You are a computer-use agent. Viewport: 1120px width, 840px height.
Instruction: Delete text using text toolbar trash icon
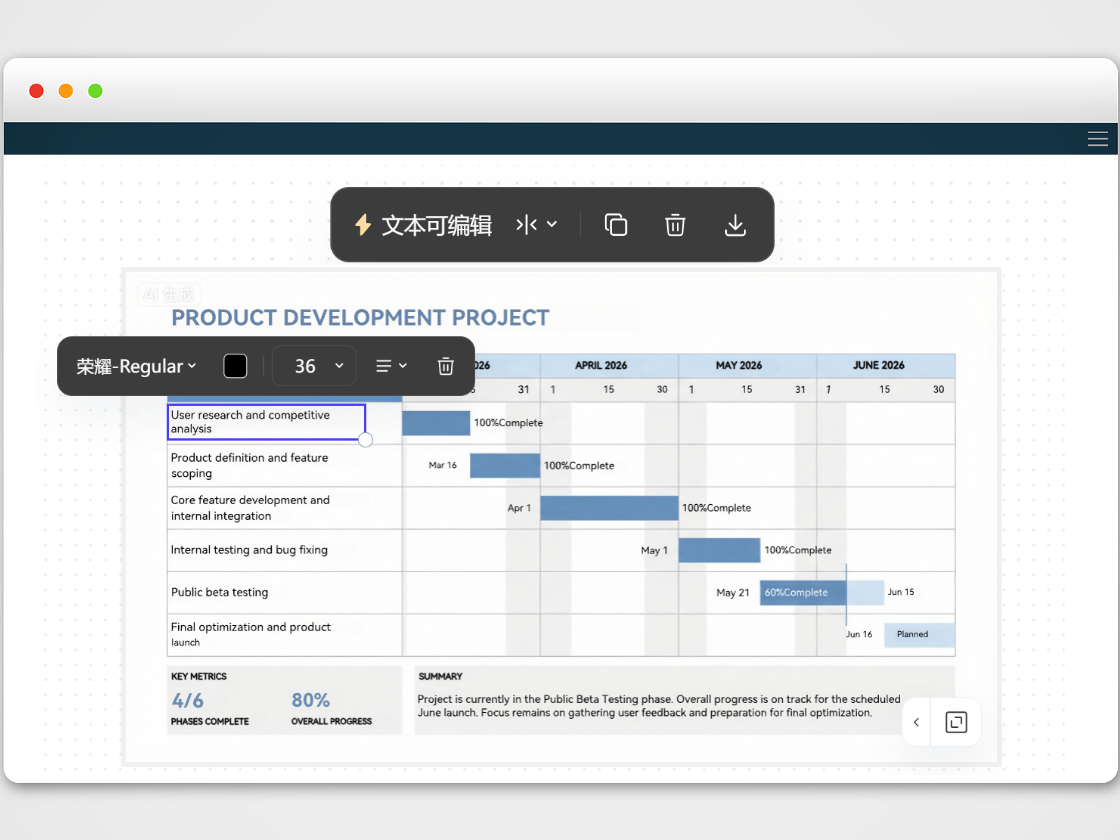446,366
